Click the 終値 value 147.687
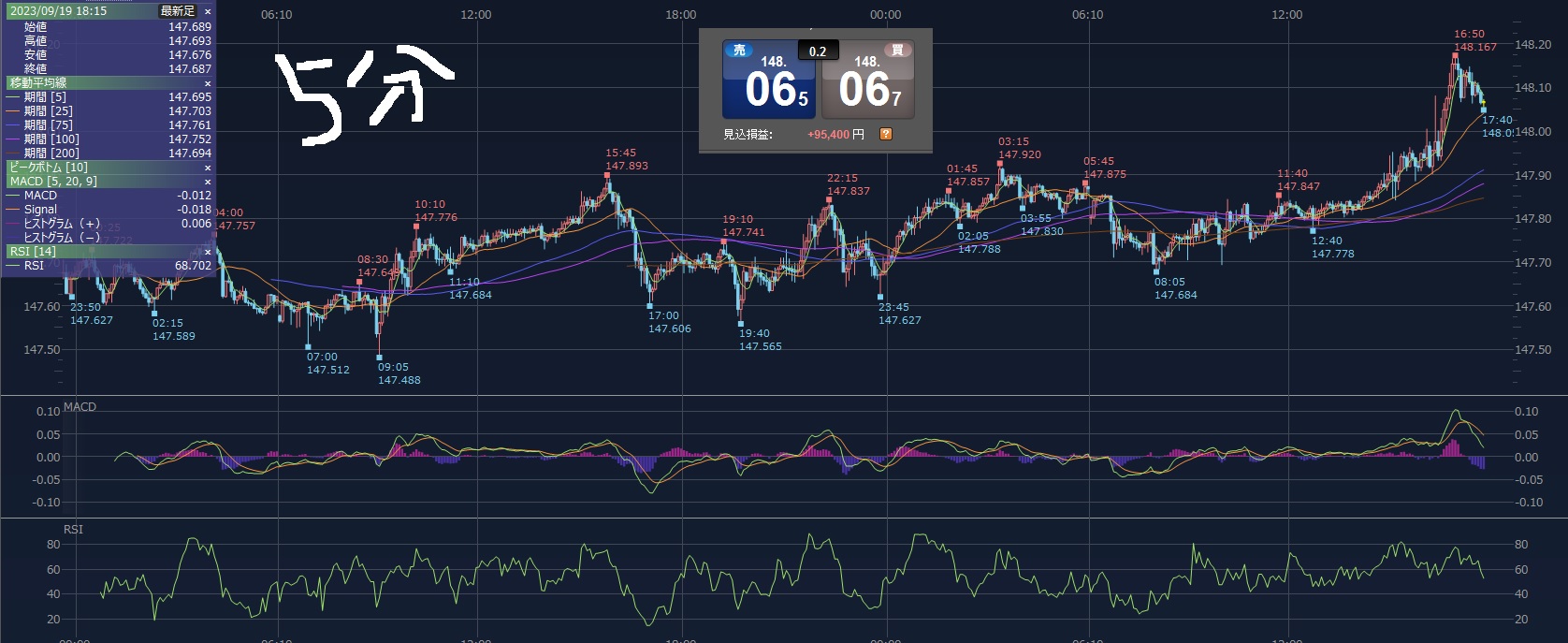 click(x=190, y=69)
